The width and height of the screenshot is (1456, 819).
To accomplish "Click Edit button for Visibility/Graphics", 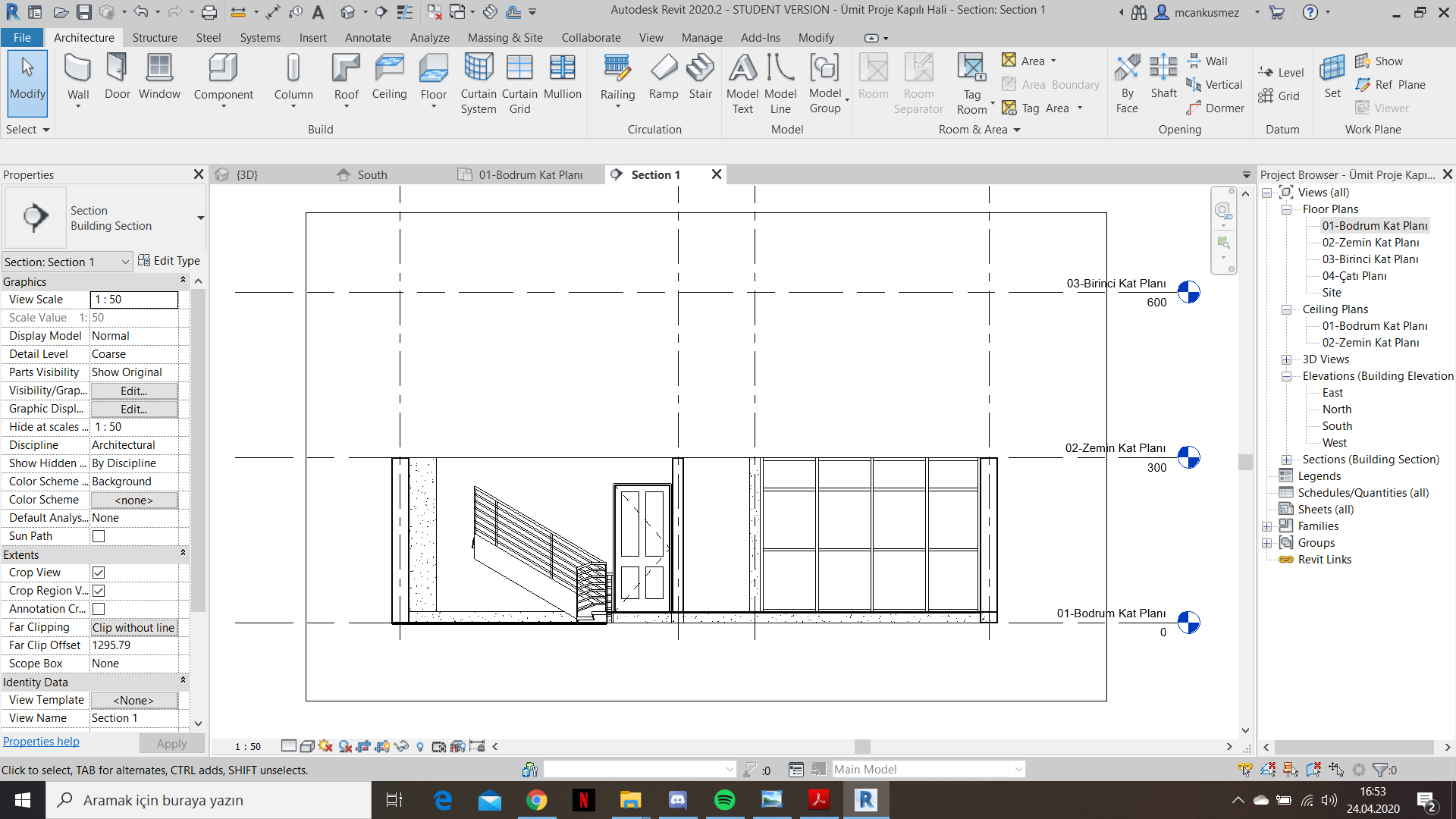I will [x=134, y=391].
